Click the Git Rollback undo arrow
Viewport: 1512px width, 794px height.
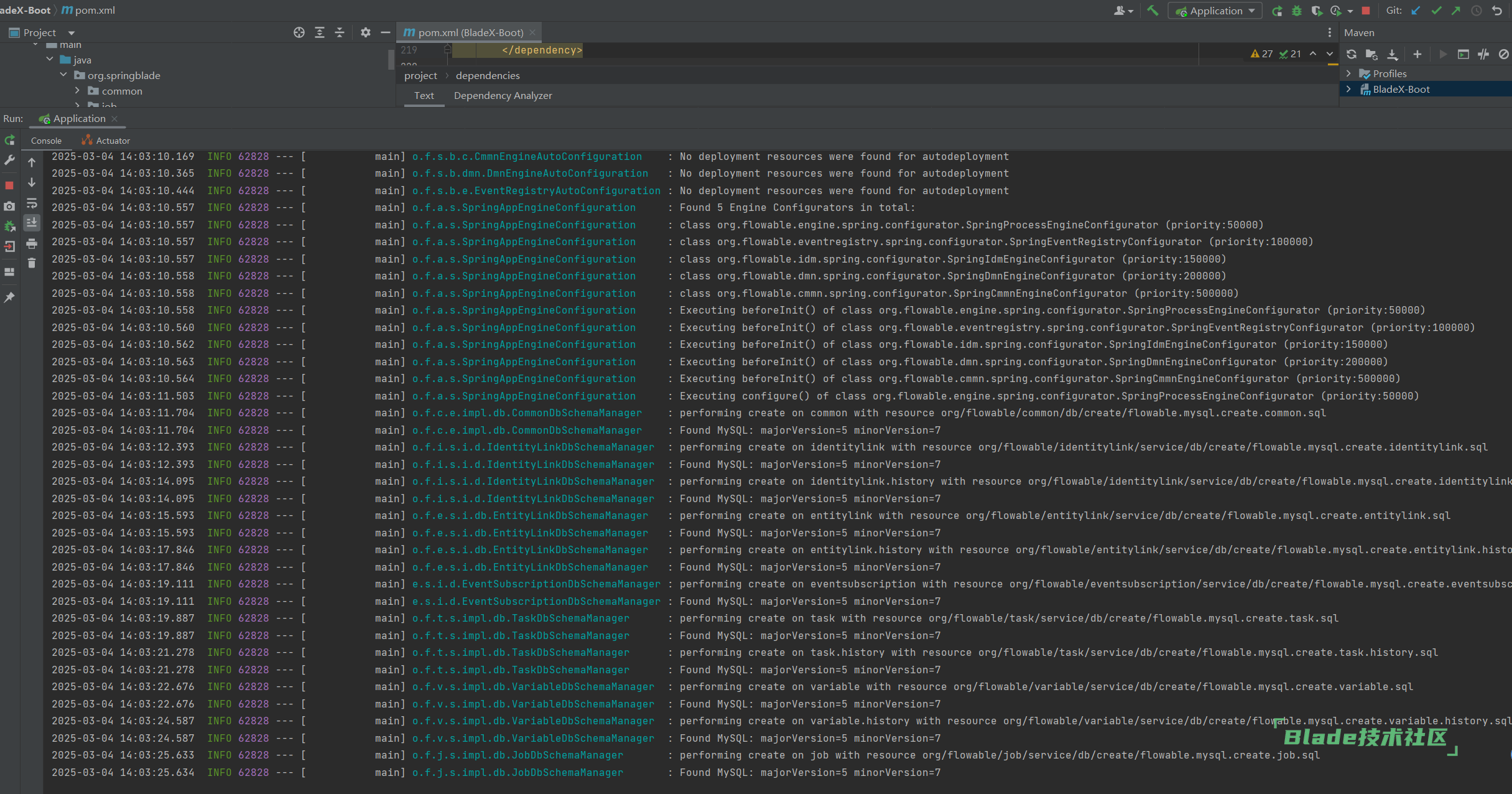point(1497,11)
